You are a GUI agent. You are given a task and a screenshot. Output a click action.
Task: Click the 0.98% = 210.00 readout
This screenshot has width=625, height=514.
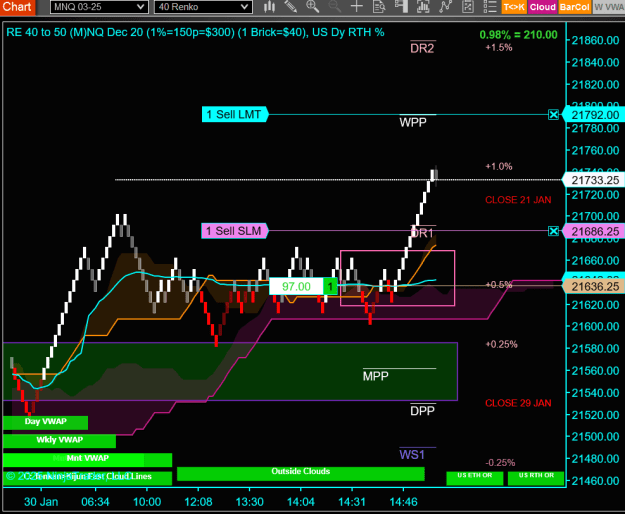click(x=519, y=35)
